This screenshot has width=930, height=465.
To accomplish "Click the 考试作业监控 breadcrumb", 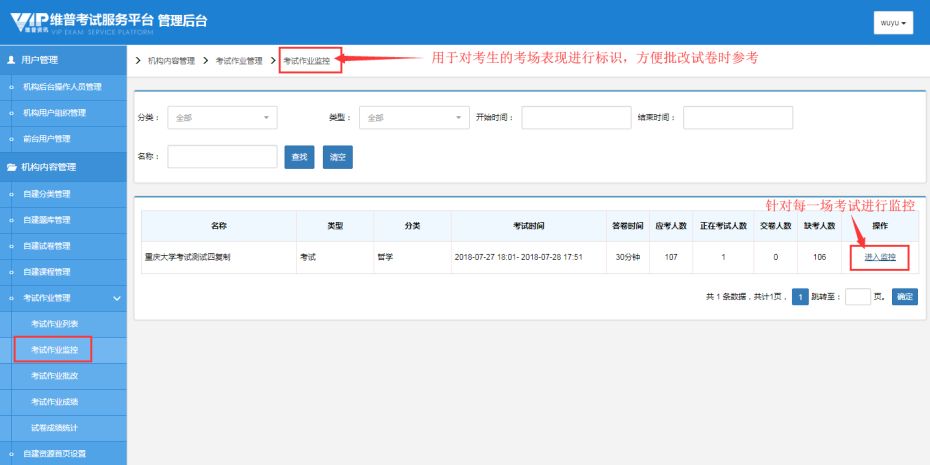I will pos(307,60).
